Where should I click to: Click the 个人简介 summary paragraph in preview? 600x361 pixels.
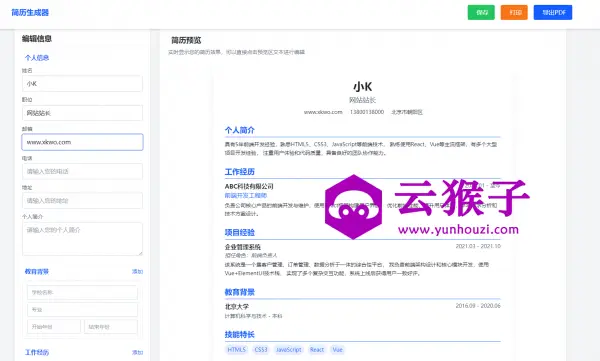(x=362, y=149)
